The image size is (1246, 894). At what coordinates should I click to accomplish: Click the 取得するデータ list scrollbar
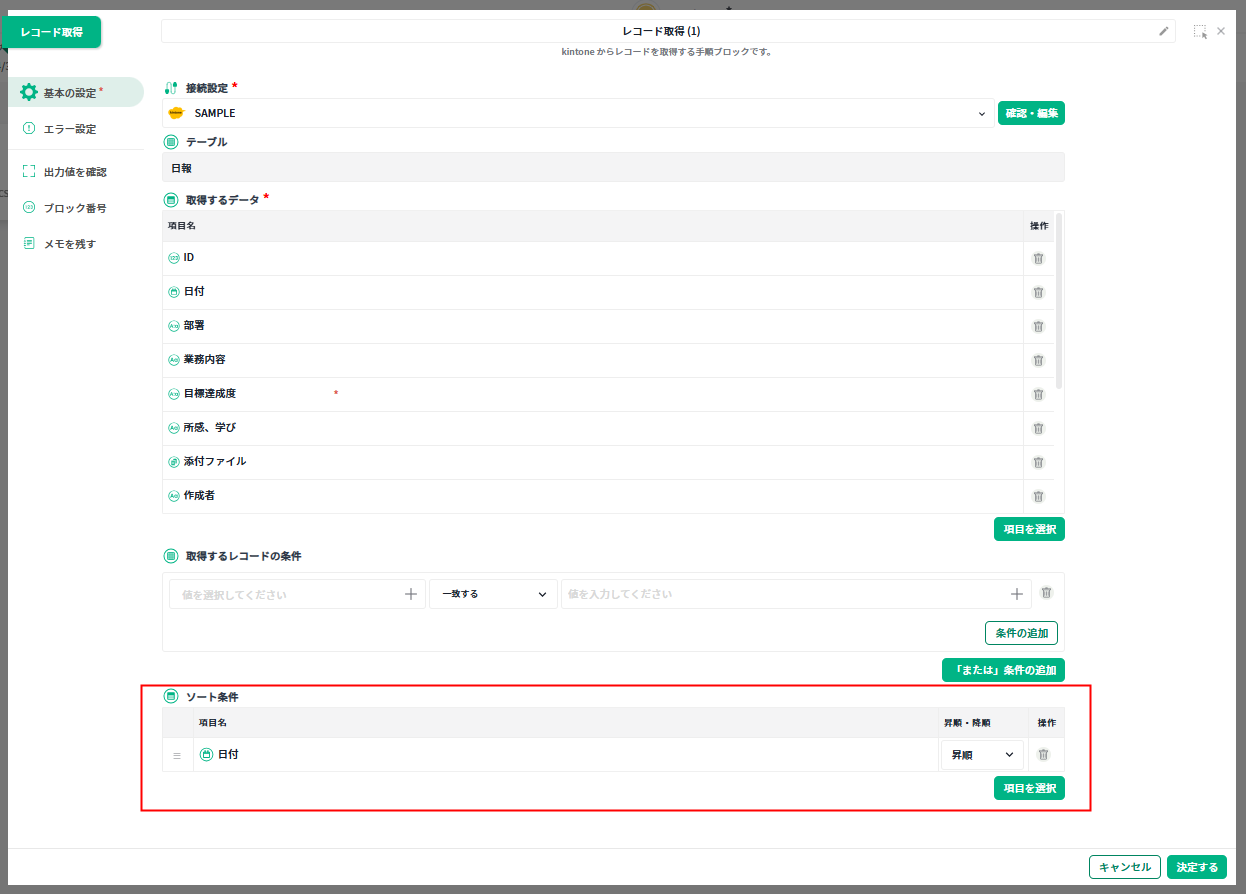coord(1059,300)
